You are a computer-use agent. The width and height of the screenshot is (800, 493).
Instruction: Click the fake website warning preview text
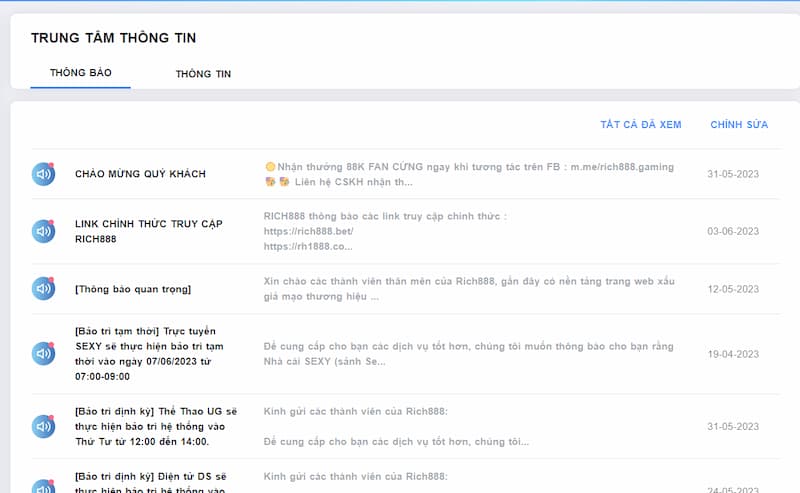[469, 289]
